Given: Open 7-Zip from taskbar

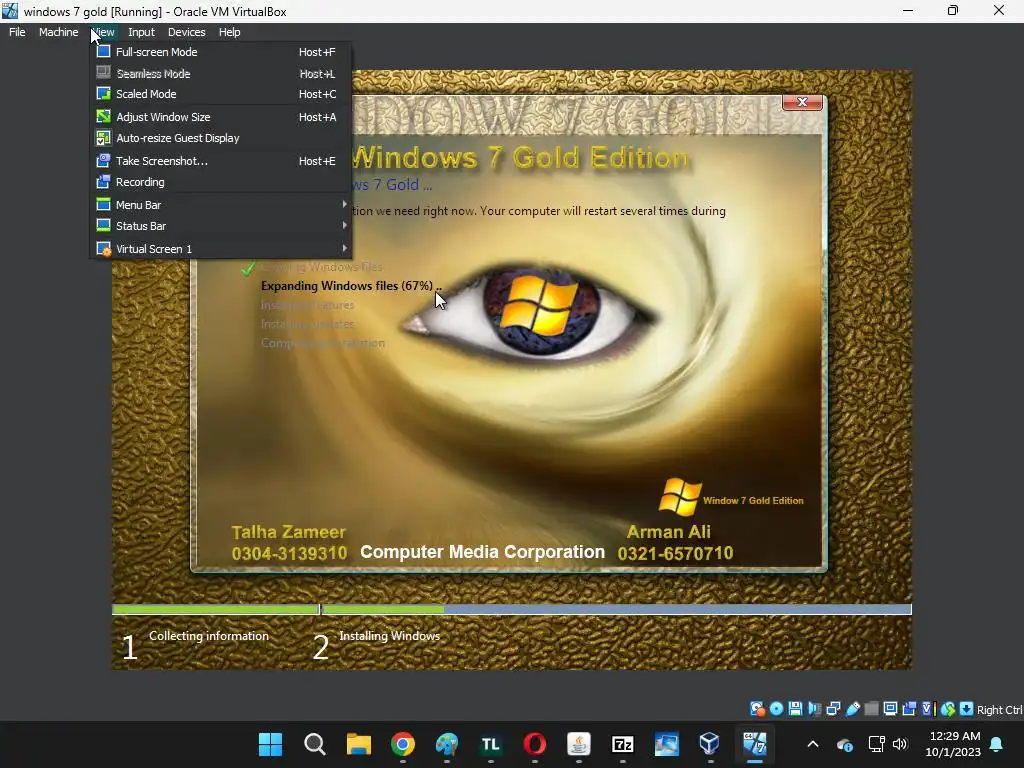Looking at the screenshot, I should point(622,744).
